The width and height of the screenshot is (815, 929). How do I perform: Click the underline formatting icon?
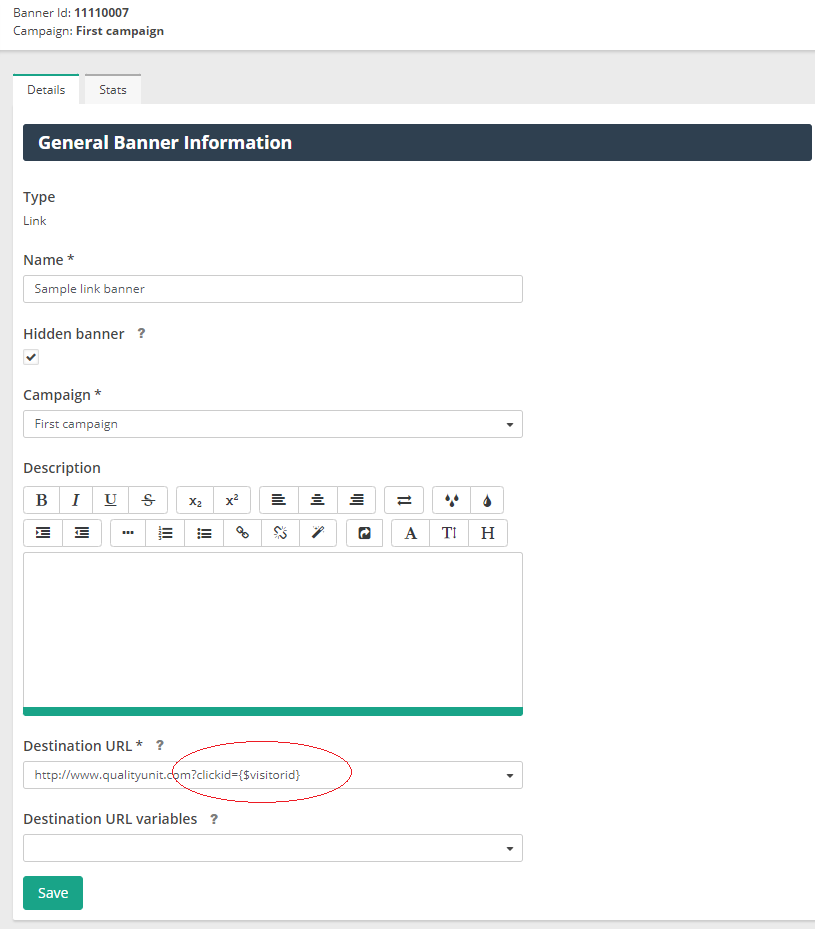pos(111,500)
